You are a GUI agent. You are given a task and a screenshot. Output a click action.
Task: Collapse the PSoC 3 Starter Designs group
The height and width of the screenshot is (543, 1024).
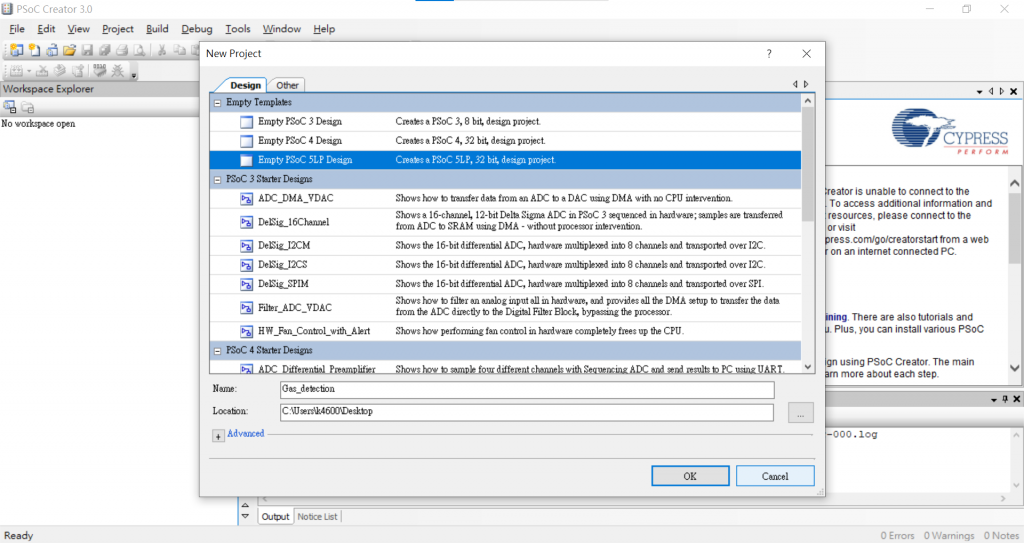(x=217, y=179)
